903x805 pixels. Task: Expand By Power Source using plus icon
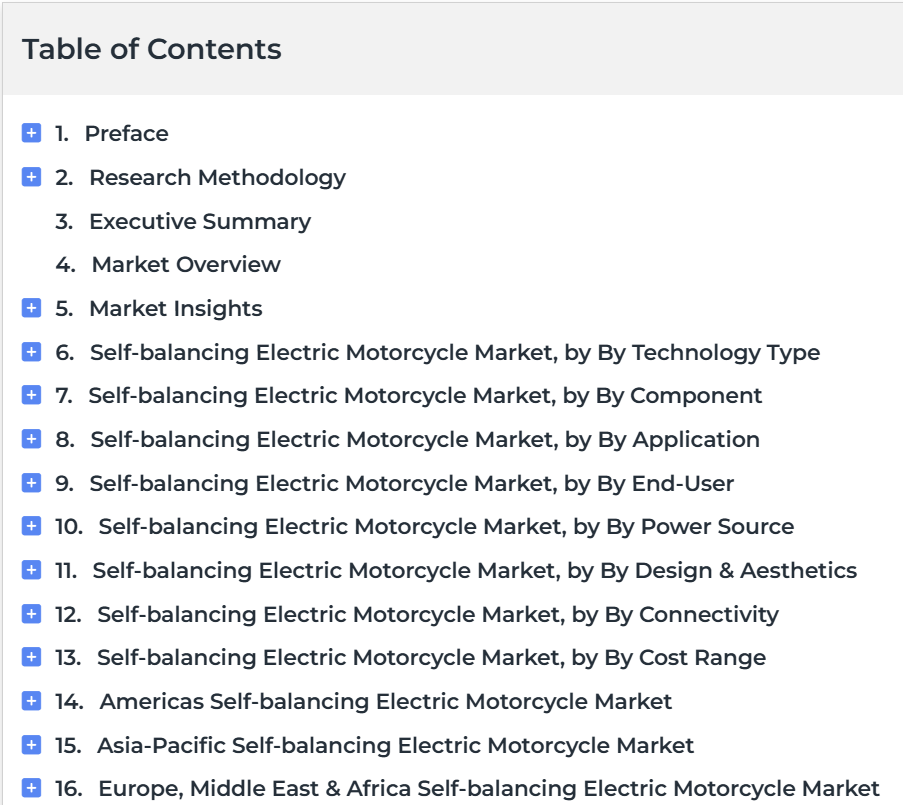[x=31, y=526]
